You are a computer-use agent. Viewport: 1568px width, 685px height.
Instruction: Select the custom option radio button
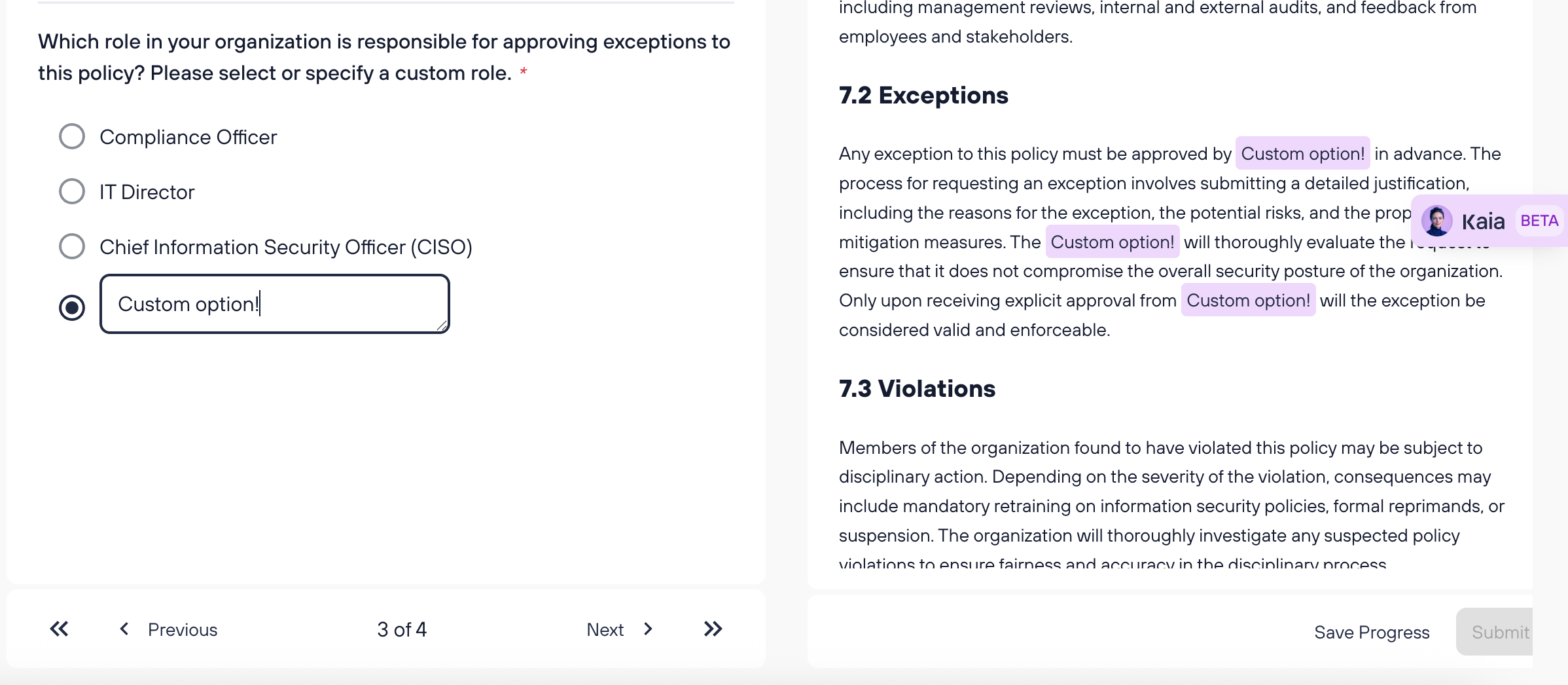[x=72, y=307]
